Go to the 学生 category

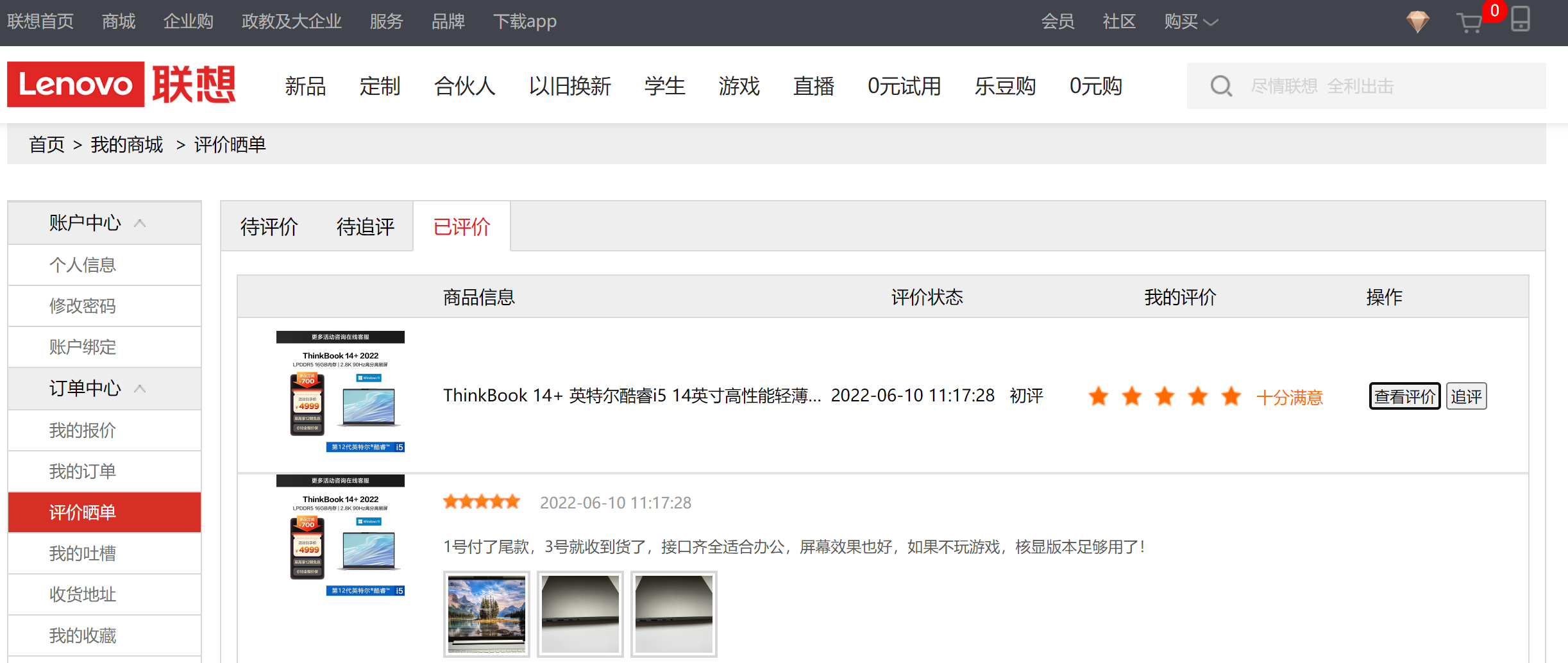coord(664,86)
